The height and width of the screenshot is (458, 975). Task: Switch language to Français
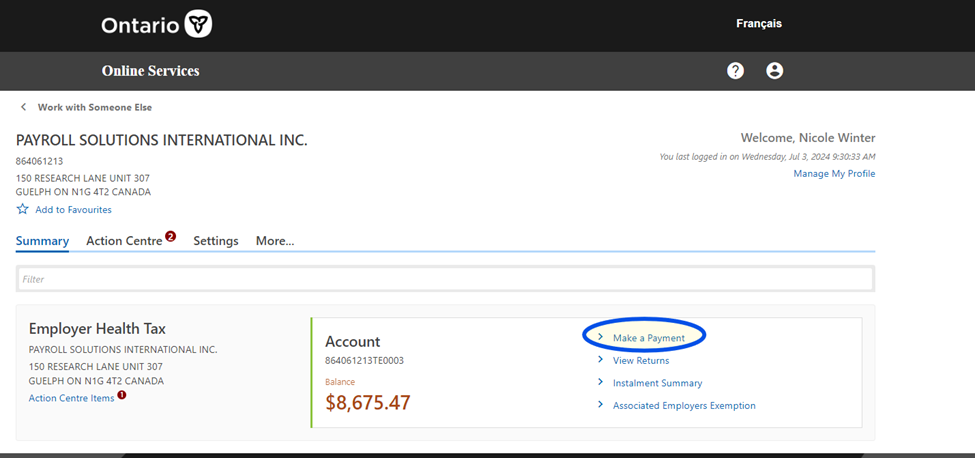[x=759, y=24]
